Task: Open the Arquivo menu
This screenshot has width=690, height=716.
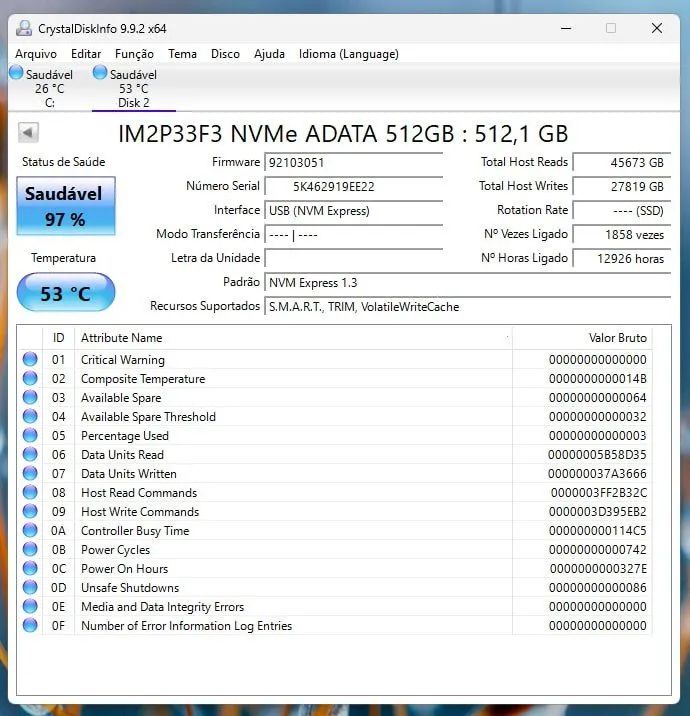Action: [36, 54]
